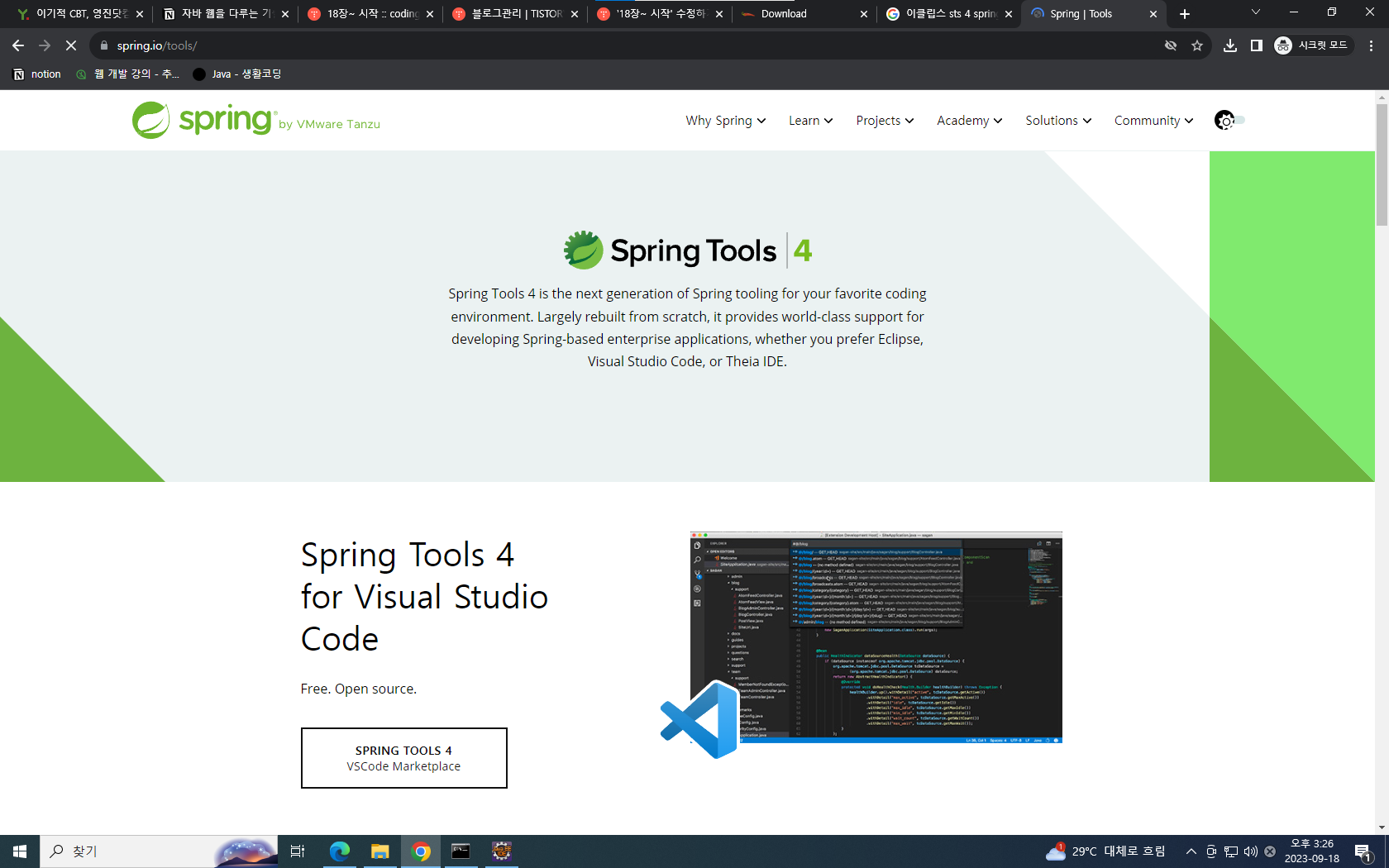Open the Chrome three-dot menu
This screenshot has height=868, width=1389.
pos(1371,45)
